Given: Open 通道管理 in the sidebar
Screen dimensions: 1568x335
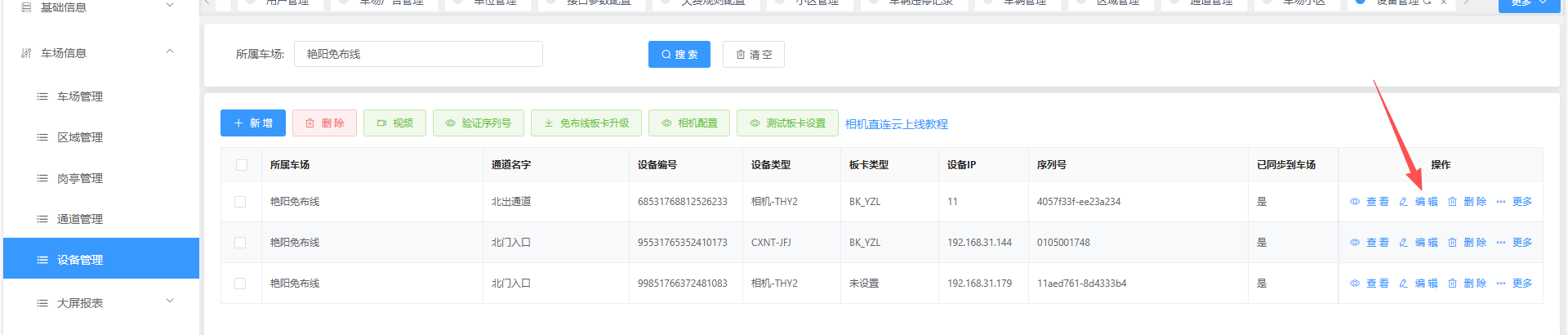Looking at the screenshot, I should (100, 219).
